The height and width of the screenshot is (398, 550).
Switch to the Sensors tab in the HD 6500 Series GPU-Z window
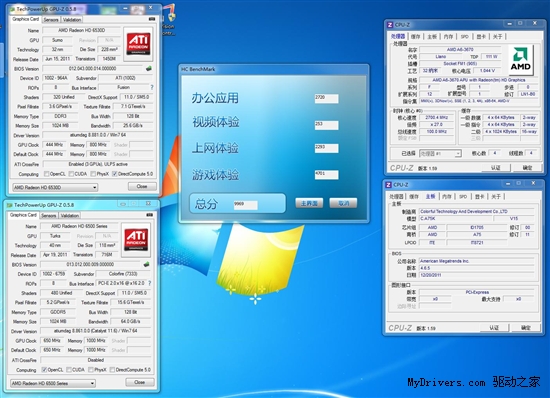click(49, 215)
